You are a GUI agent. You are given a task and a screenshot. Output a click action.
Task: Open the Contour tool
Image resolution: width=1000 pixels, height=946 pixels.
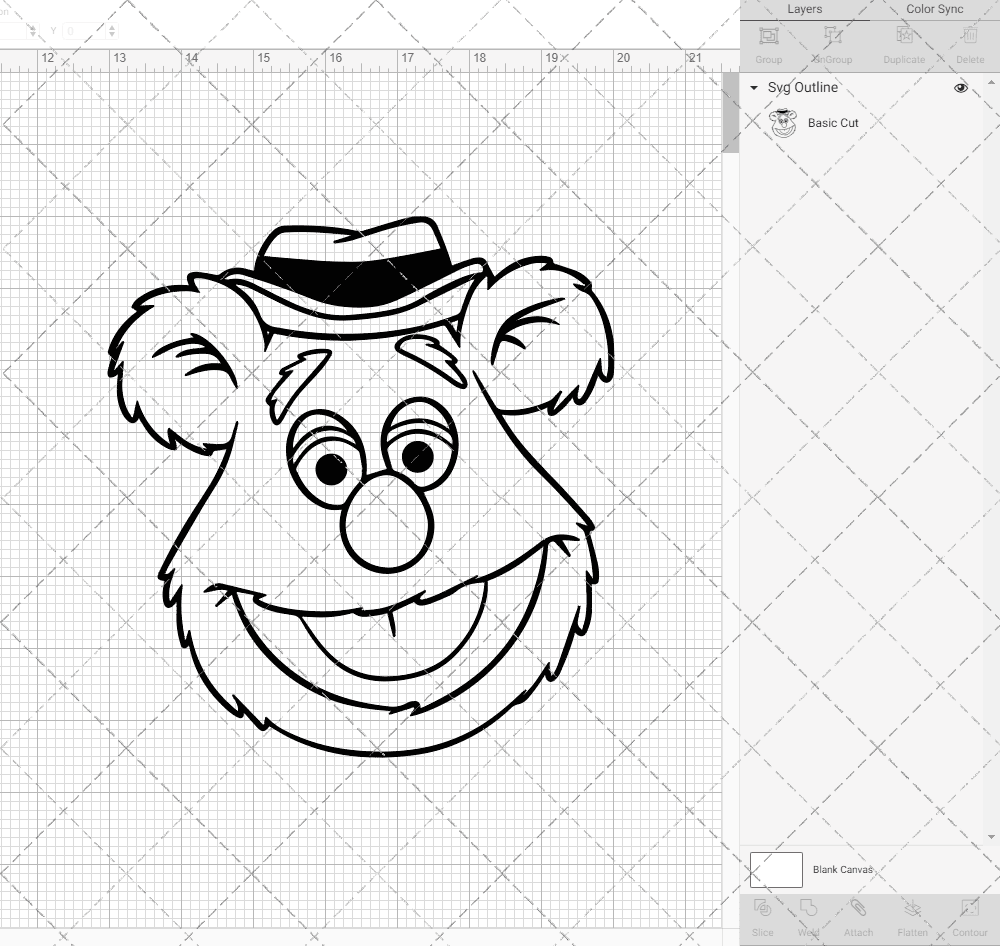pos(970,908)
